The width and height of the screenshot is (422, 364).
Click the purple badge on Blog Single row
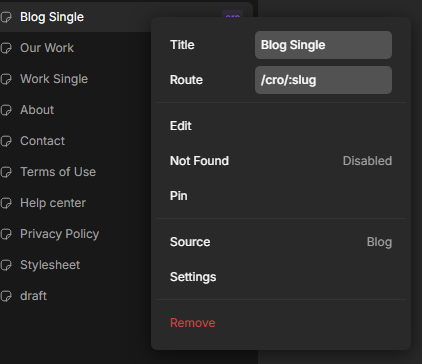point(232,14)
